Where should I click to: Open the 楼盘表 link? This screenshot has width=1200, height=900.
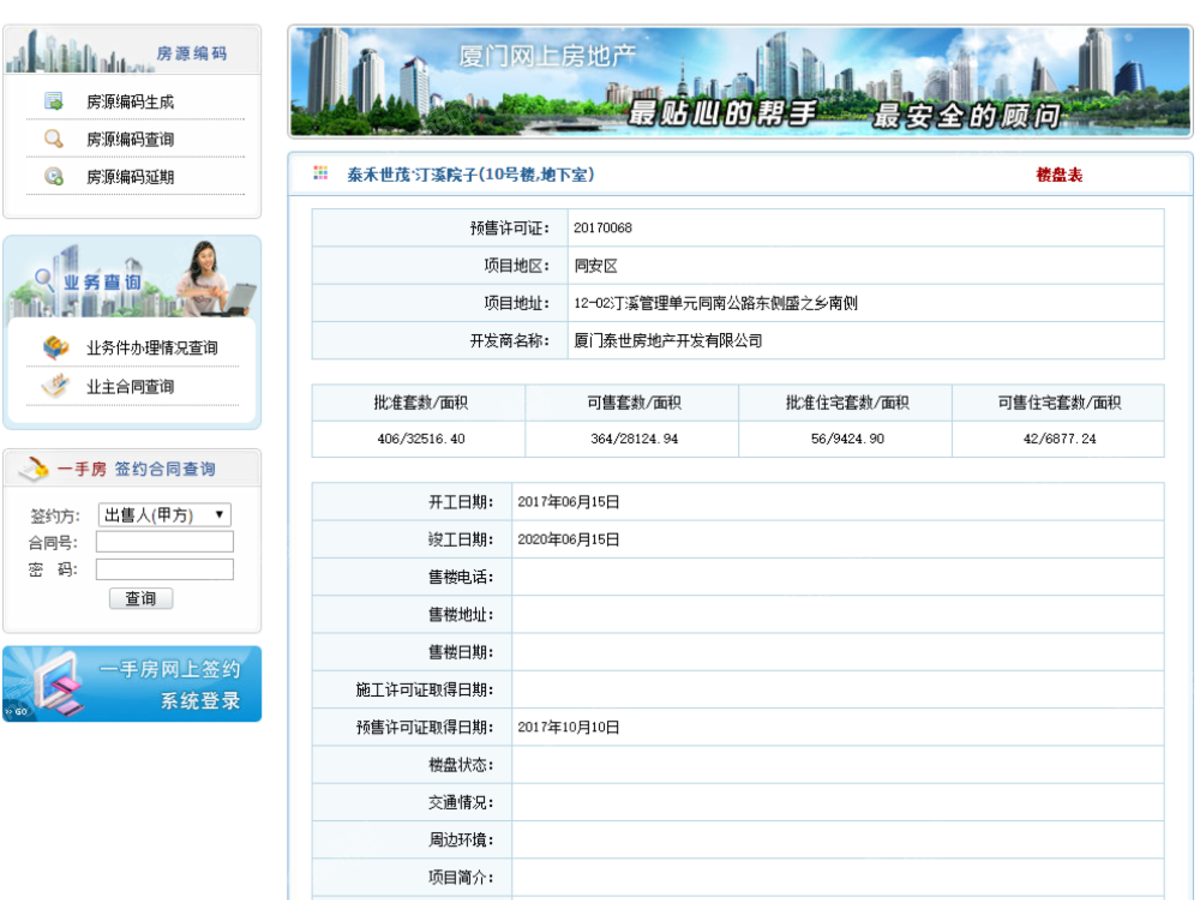click(1059, 175)
